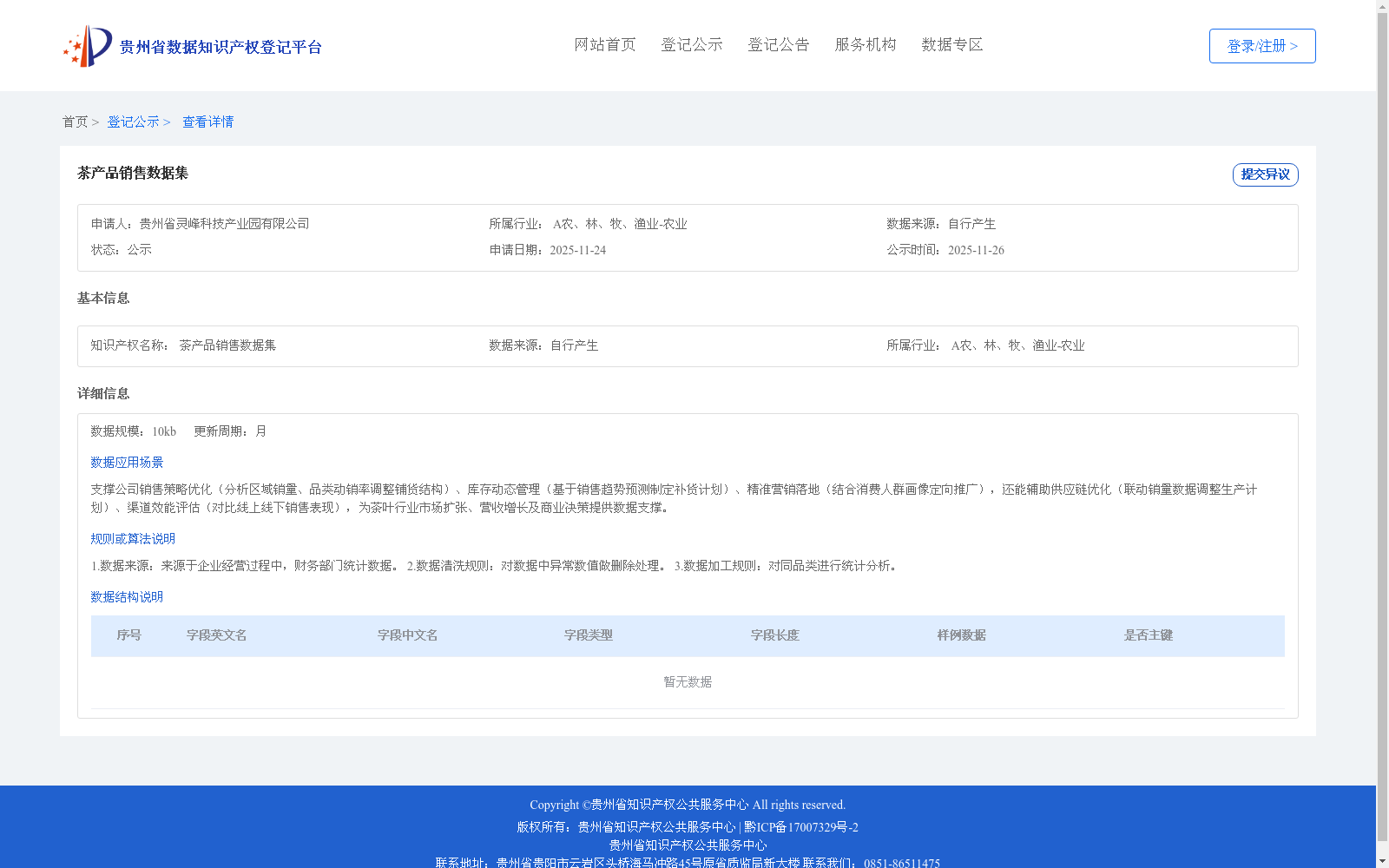The height and width of the screenshot is (868, 1389).
Task: Select 服务机构 in the top menu
Action: pos(866,44)
